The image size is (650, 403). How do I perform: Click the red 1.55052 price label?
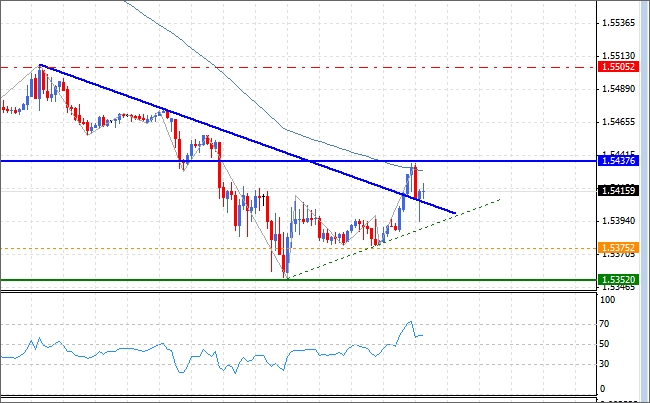point(618,67)
